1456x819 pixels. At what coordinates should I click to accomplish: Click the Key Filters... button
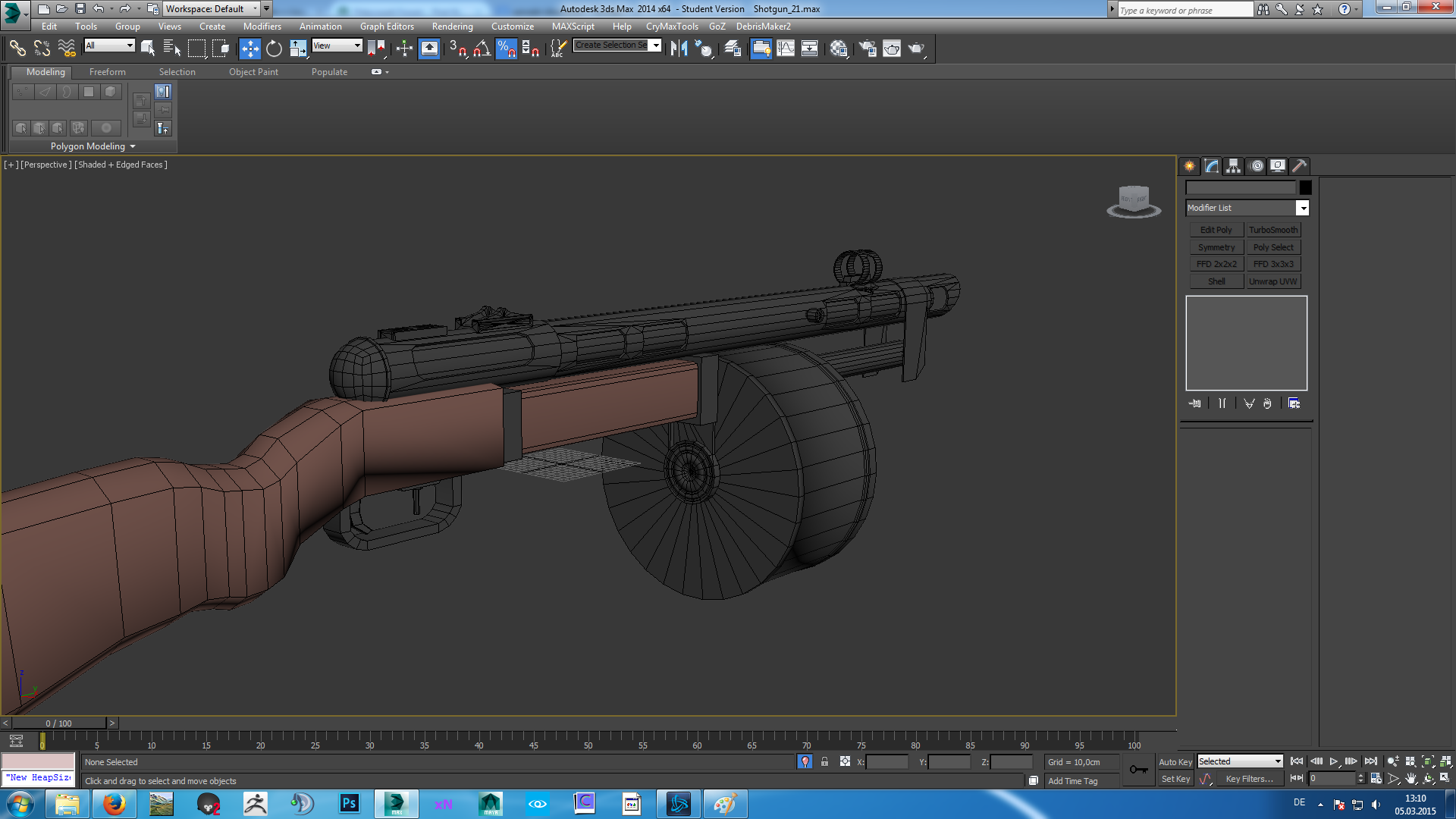click(1249, 779)
